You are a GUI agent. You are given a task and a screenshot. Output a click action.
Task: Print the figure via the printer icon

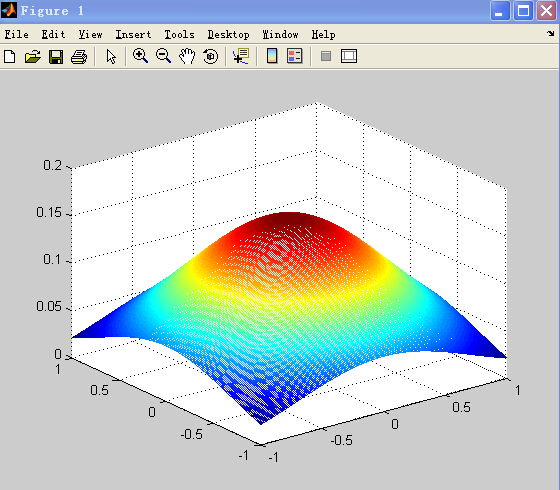click(79, 57)
